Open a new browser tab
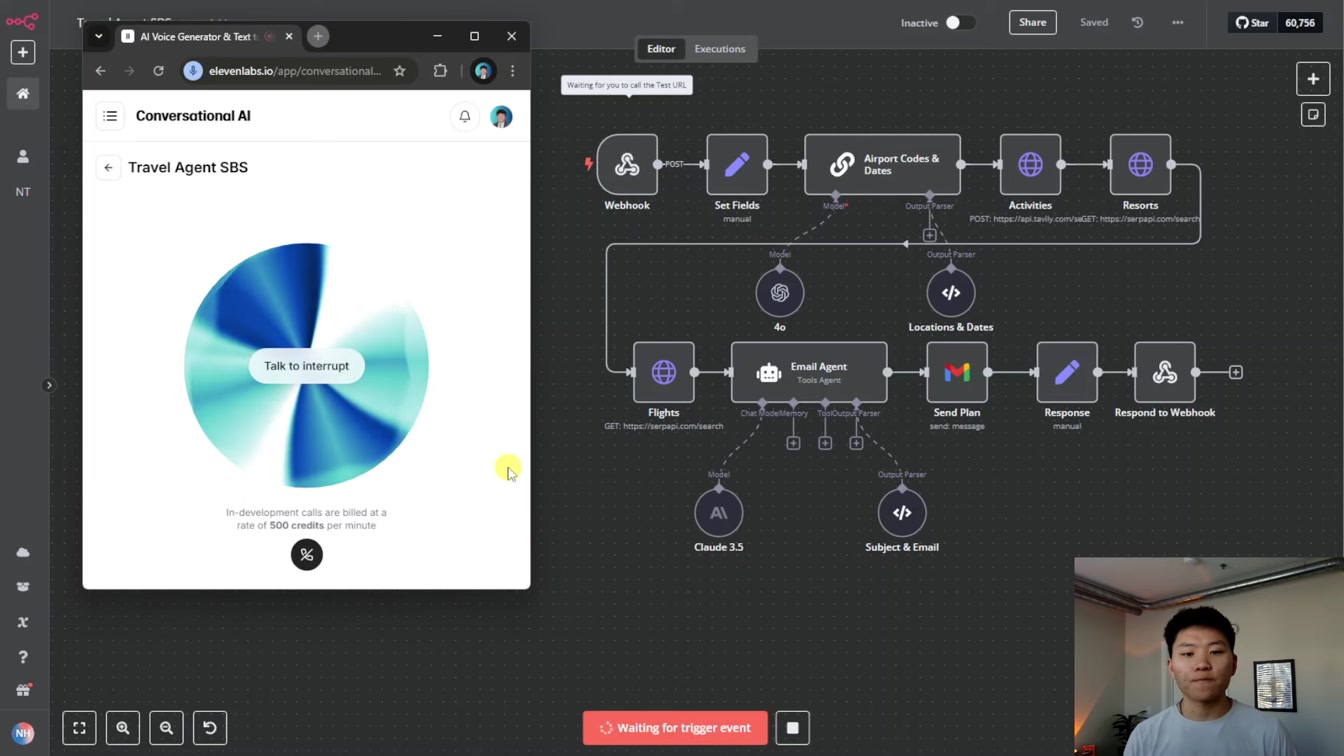 point(318,37)
